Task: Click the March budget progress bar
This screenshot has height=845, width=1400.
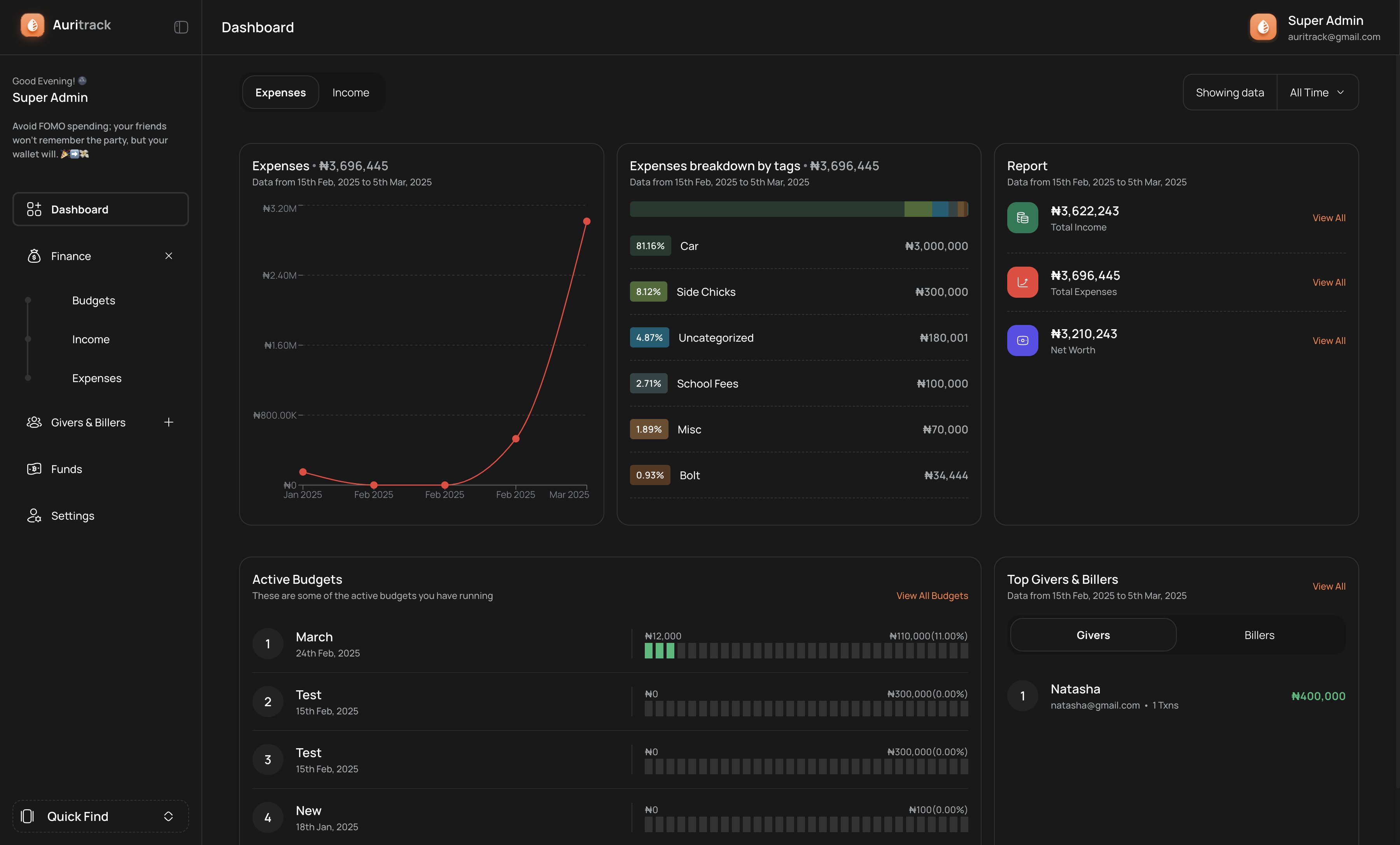Action: tap(806, 651)
